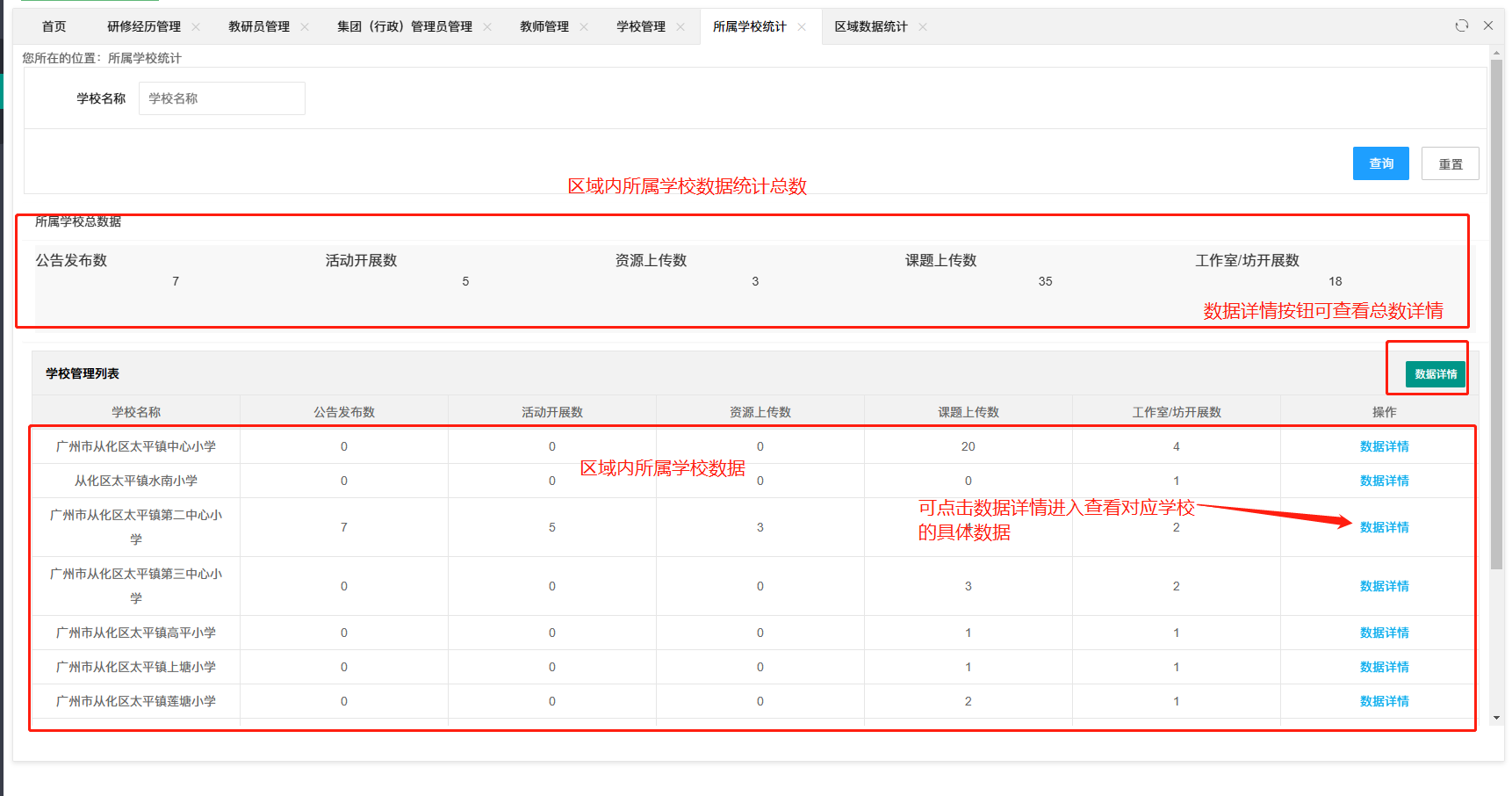Open the 教师管理 tab
This screenshot has height=796, width=1512.
tap(544, 27)
